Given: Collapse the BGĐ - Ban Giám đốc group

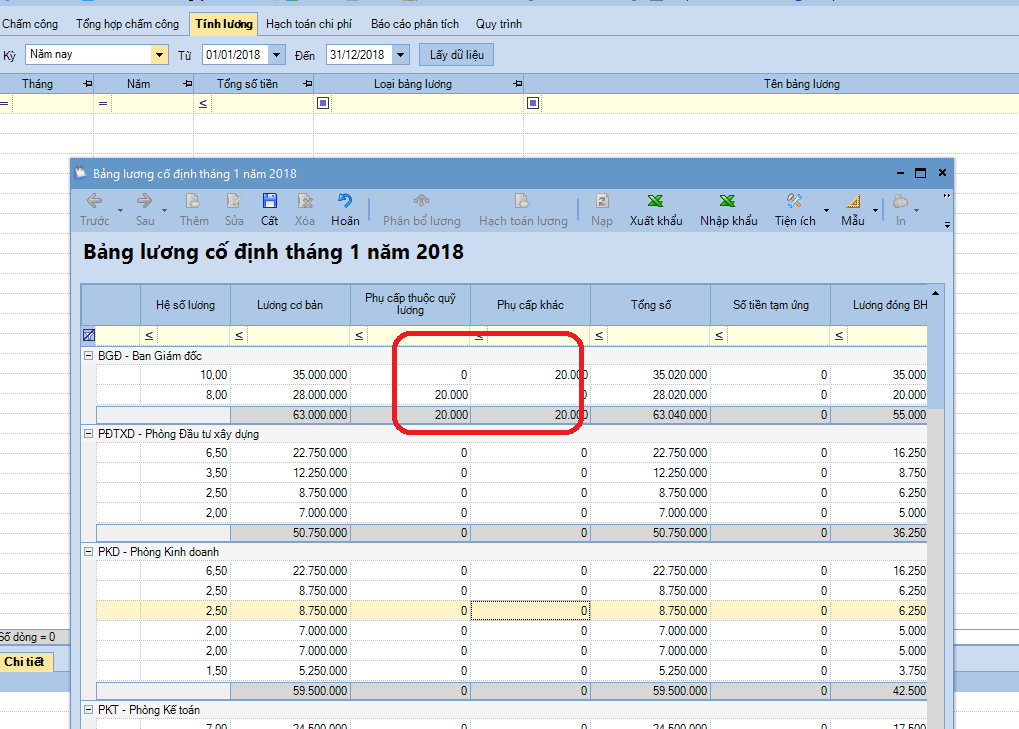Looking at the screenshot, I should 88,356.
